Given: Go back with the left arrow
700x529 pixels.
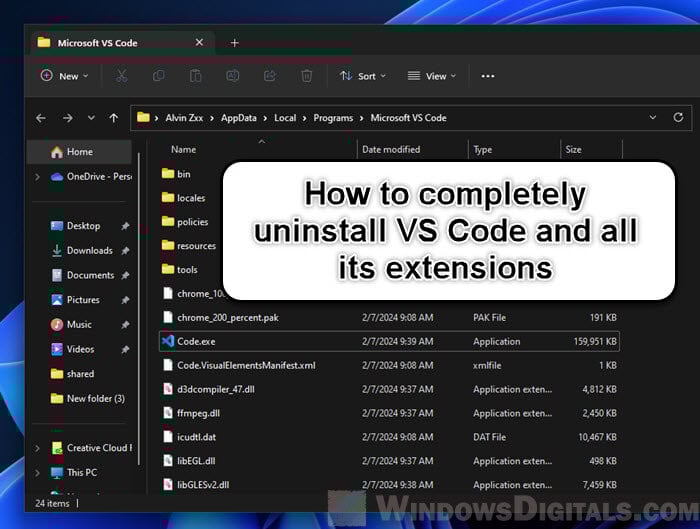Looking at the screenshot, I should (41, 118).
